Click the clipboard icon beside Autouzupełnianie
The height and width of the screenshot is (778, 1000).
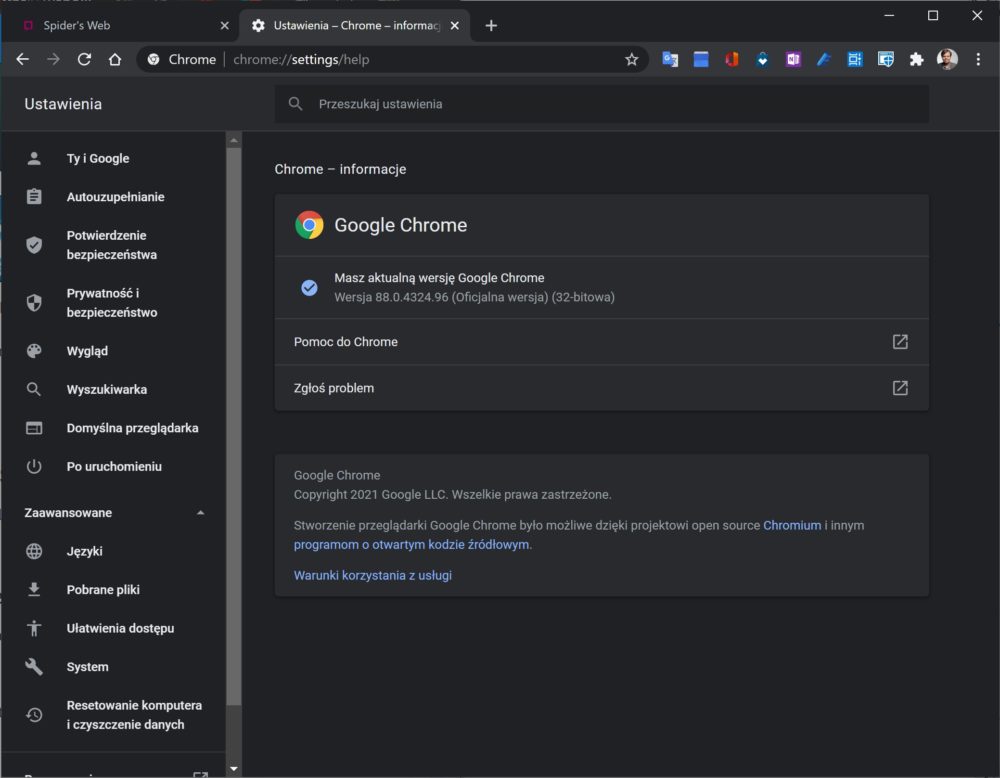pyautogui.click(x=34, y=196)
